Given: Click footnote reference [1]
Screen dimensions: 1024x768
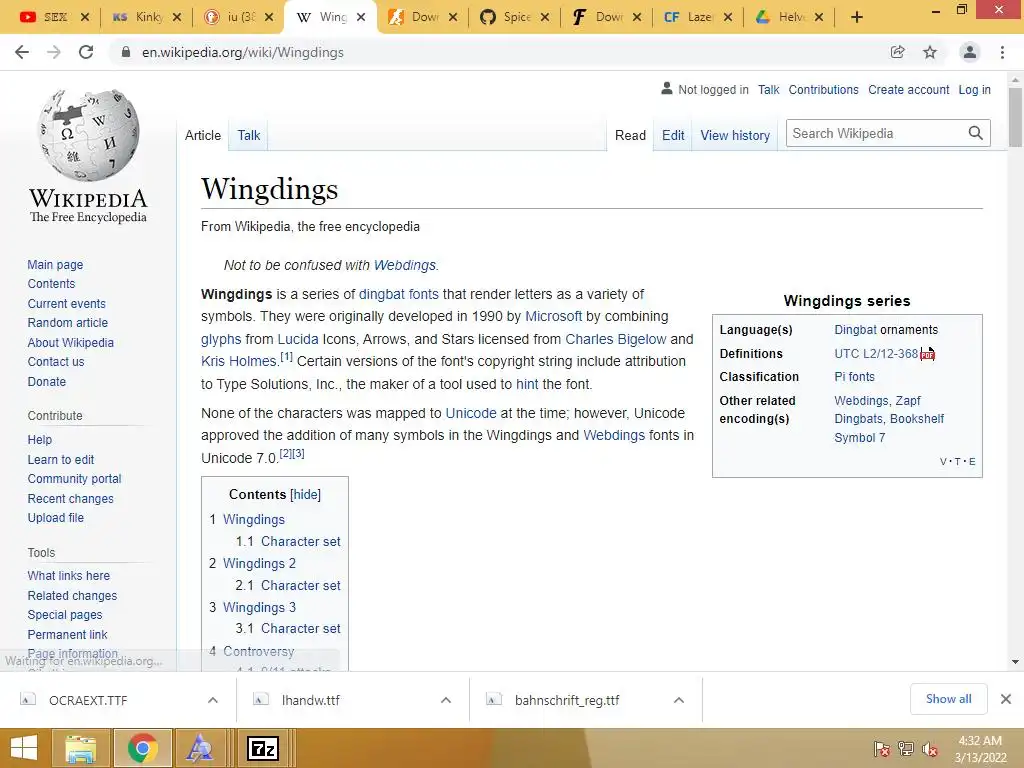Looking at the screenshot, I should 286,357.
